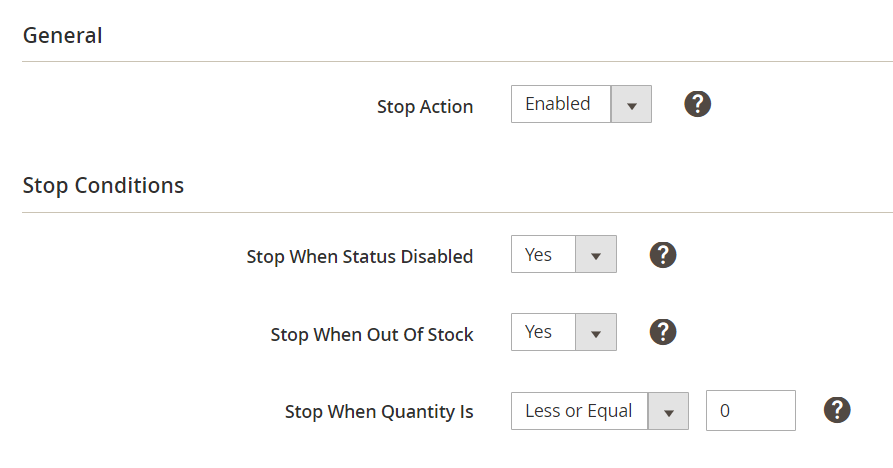Focus the quantity input field showing 0
This screenshot has width=893, height=468.
750,410
